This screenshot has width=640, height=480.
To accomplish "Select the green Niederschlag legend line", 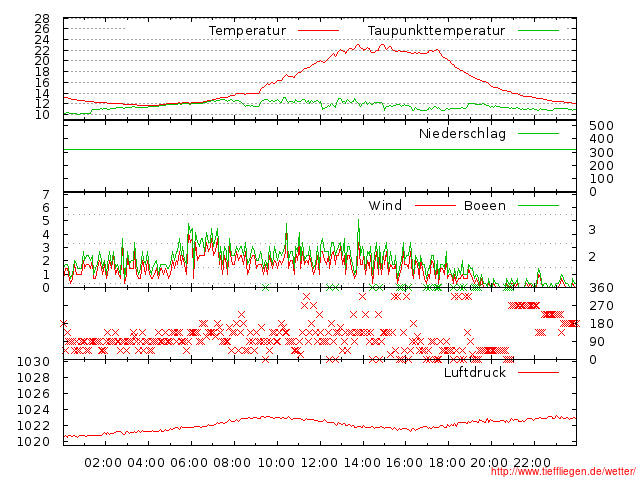I will pos(538,133).
